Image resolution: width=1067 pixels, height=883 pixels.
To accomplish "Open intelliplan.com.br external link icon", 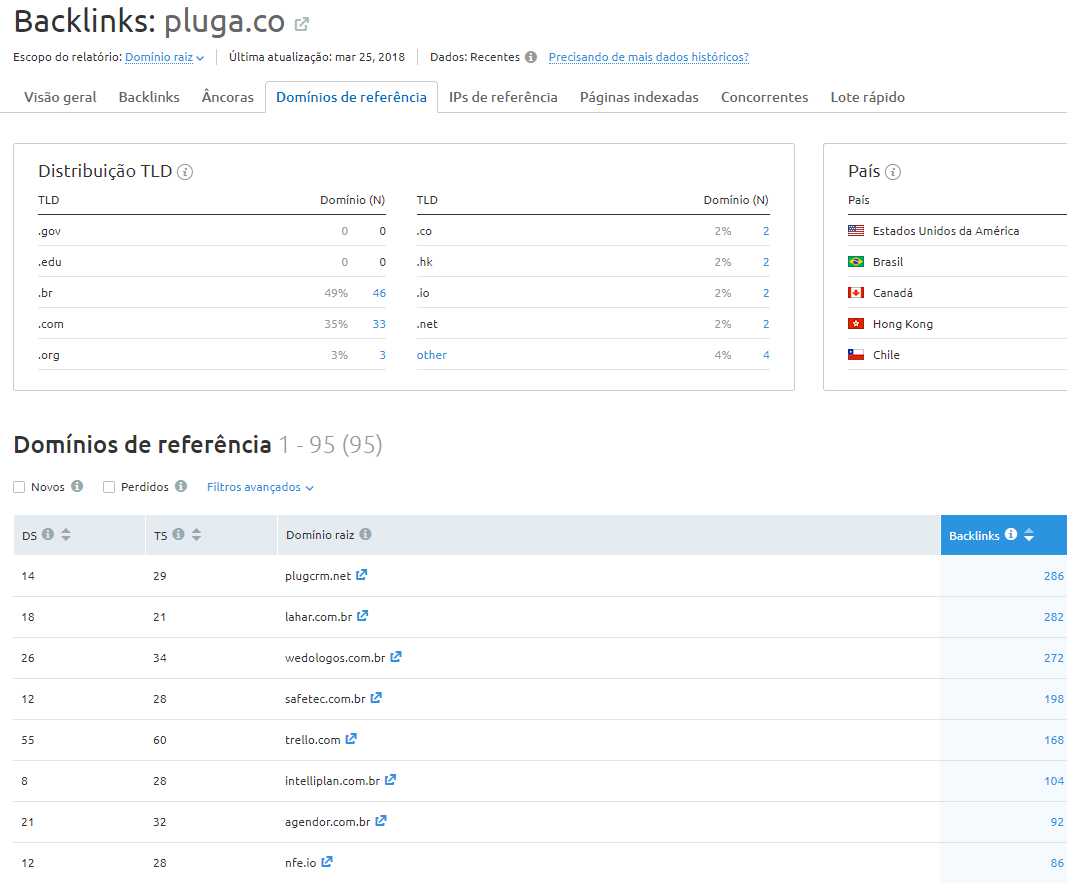I will click(391, 780).
